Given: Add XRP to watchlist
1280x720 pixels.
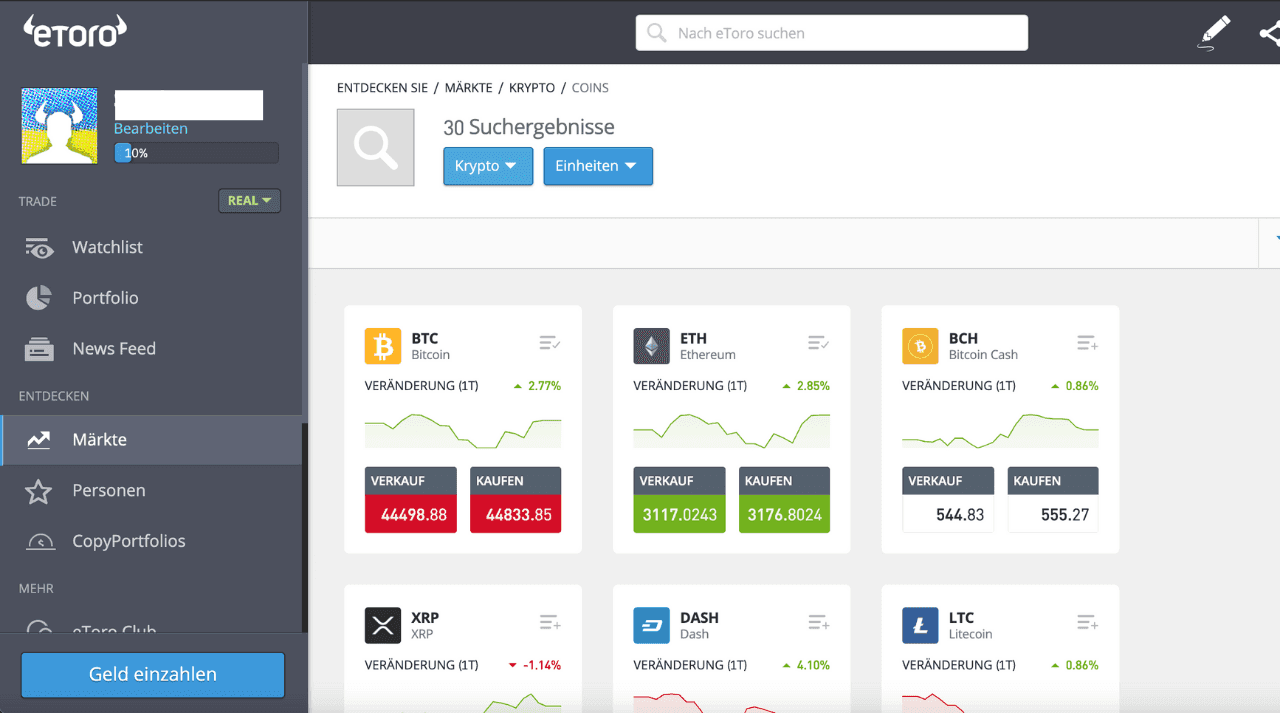Looking at the screenshot, I should [x=550, y=623].
